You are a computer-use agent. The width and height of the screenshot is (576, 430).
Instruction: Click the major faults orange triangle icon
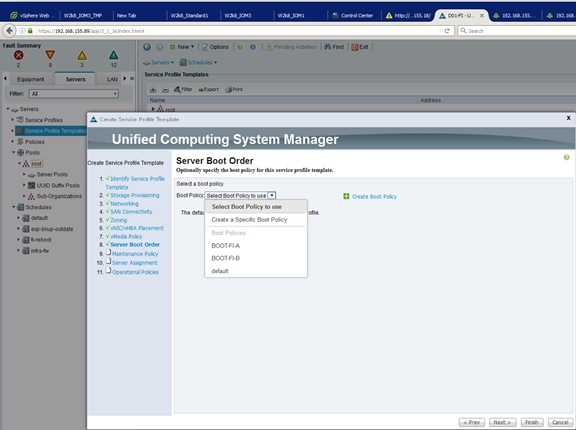(50, 55)
